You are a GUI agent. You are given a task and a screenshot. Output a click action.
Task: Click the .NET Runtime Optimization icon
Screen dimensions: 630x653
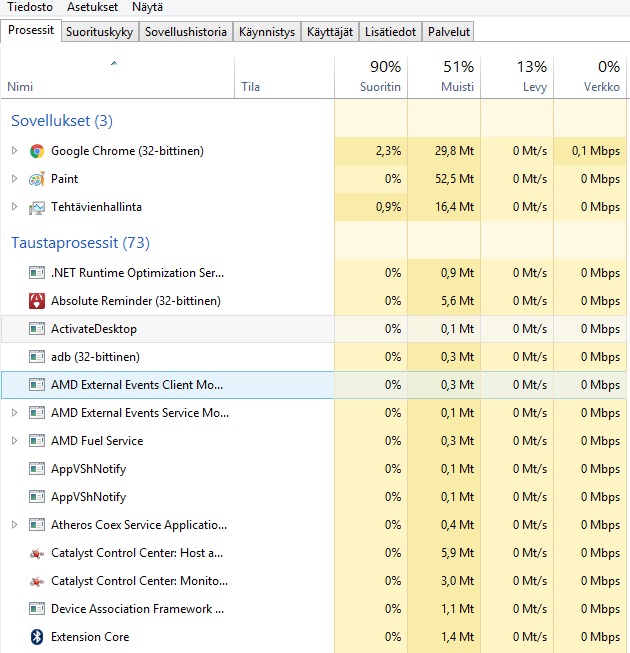pyautogui.click(x=37, y=273)
